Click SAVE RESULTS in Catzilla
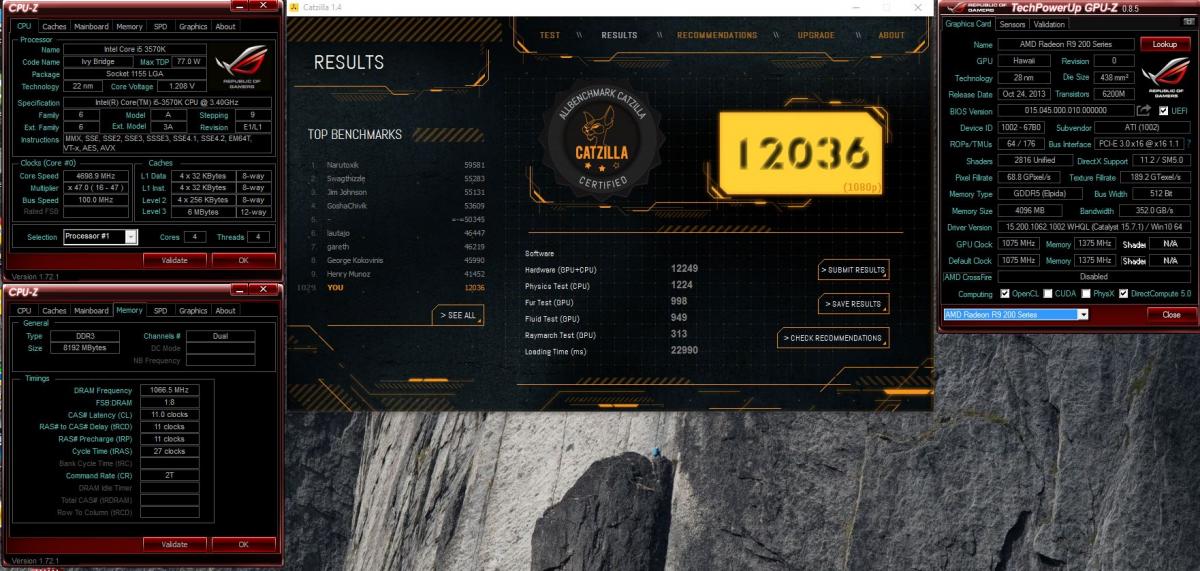Image resolution: width=1200 pixels, height=571 pixels. [853, 304]
